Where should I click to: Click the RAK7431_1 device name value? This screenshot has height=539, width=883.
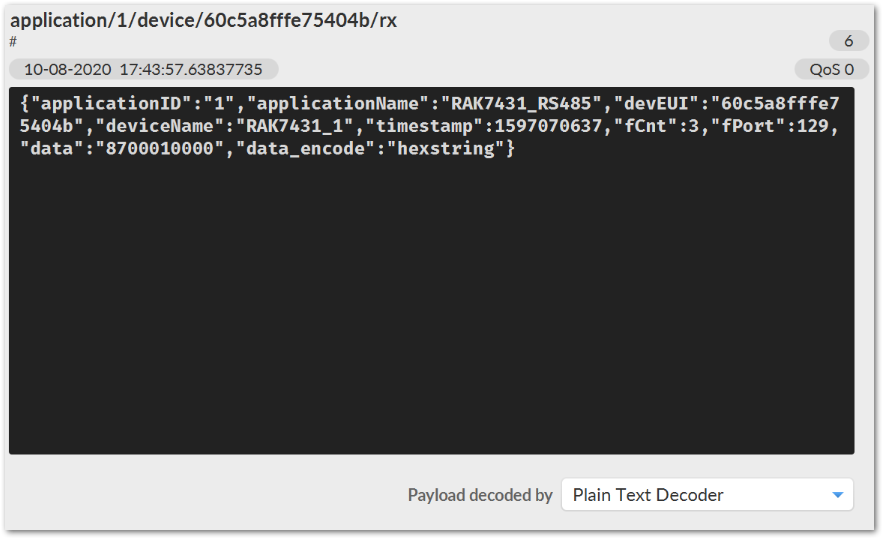(x=295, y=126)
